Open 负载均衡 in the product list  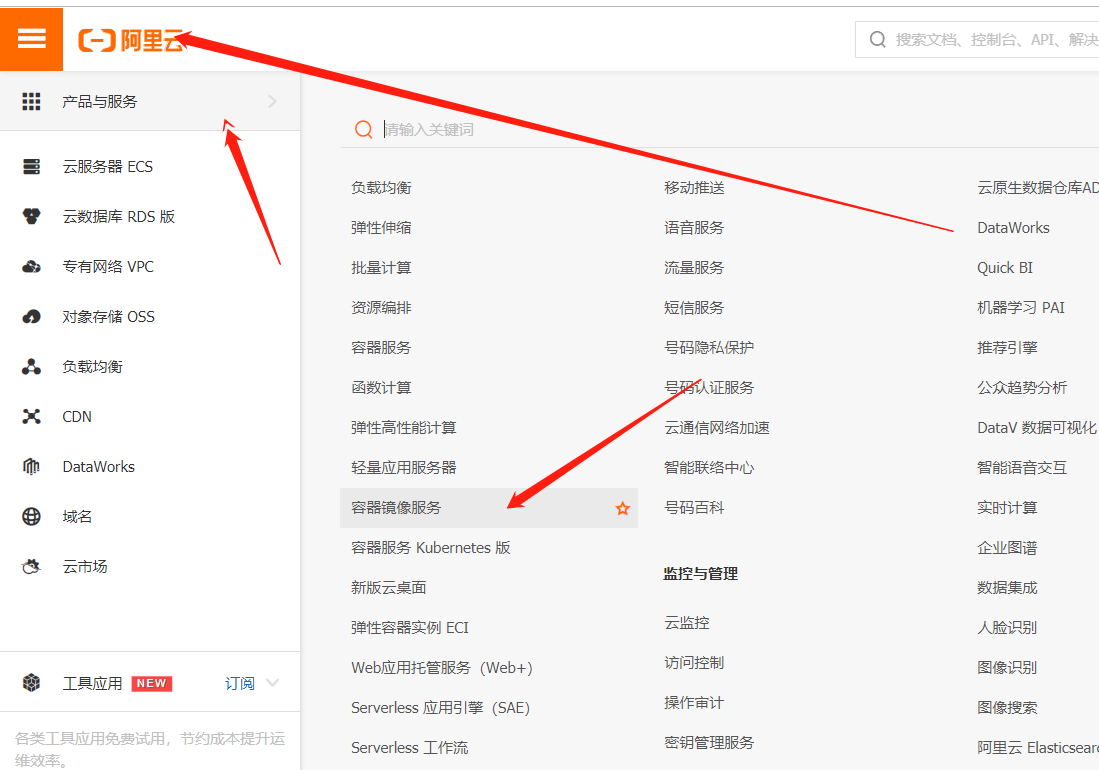click(x=381, y=188)
